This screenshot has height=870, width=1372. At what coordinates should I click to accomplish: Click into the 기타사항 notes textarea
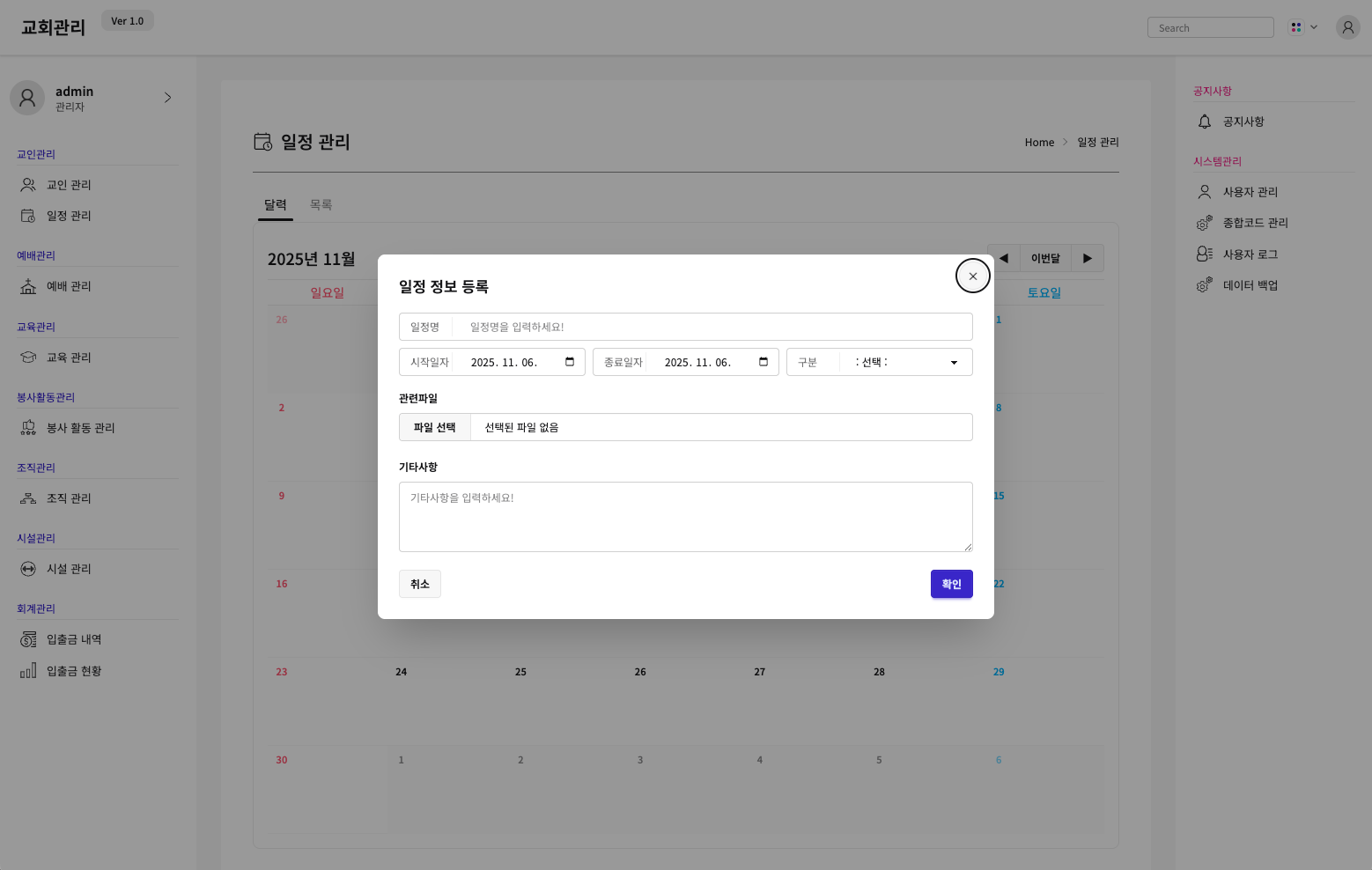click(x=685, y=517)
